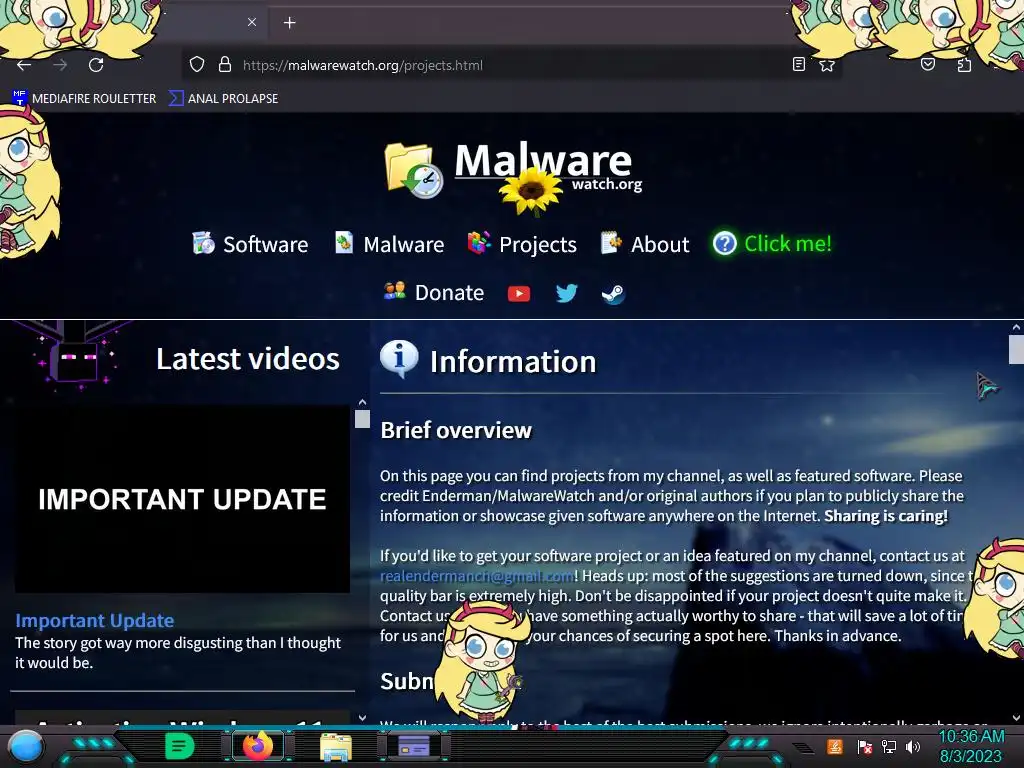Click the Information blue info bubble icon
Screen dimensions: 1024x768
click(399, 359)
